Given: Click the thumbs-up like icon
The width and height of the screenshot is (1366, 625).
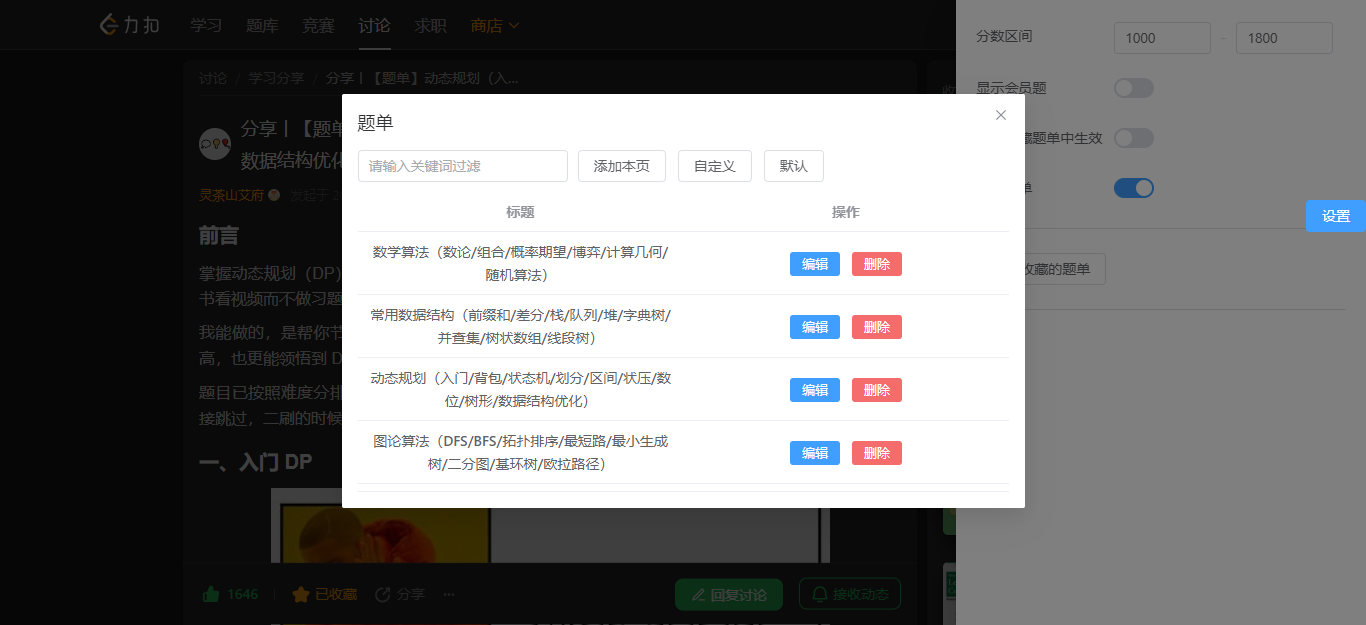Looking at the screenshot, I should tap(211, 594).
